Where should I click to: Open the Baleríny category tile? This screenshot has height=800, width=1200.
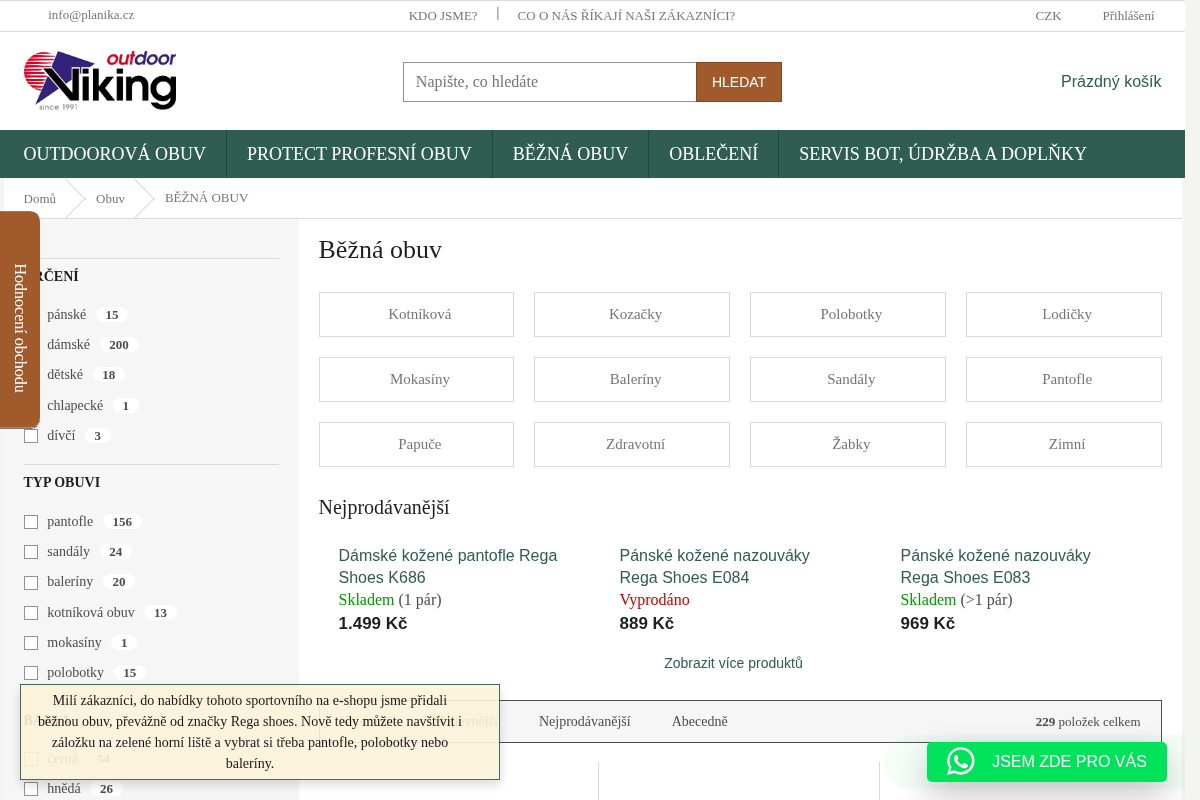tap(632, 379)
